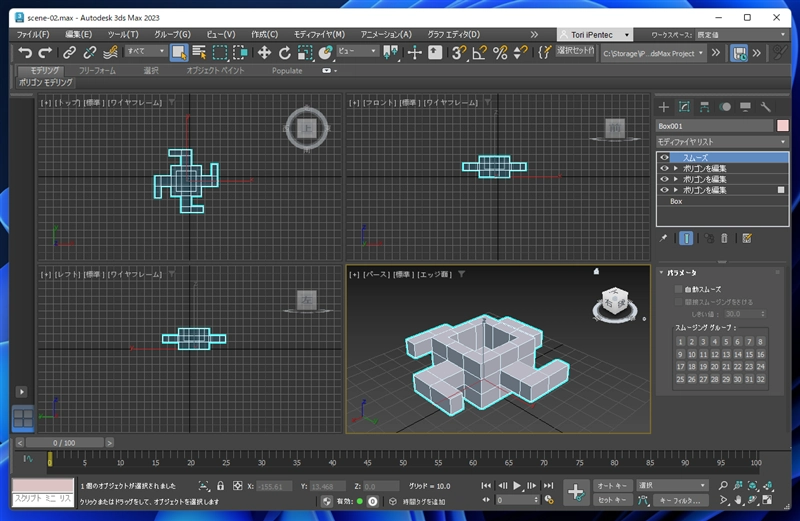This screenshot has height=521, width=800.
Task: Open the 編集(E) menu
Action: click(x=79, y=35)
